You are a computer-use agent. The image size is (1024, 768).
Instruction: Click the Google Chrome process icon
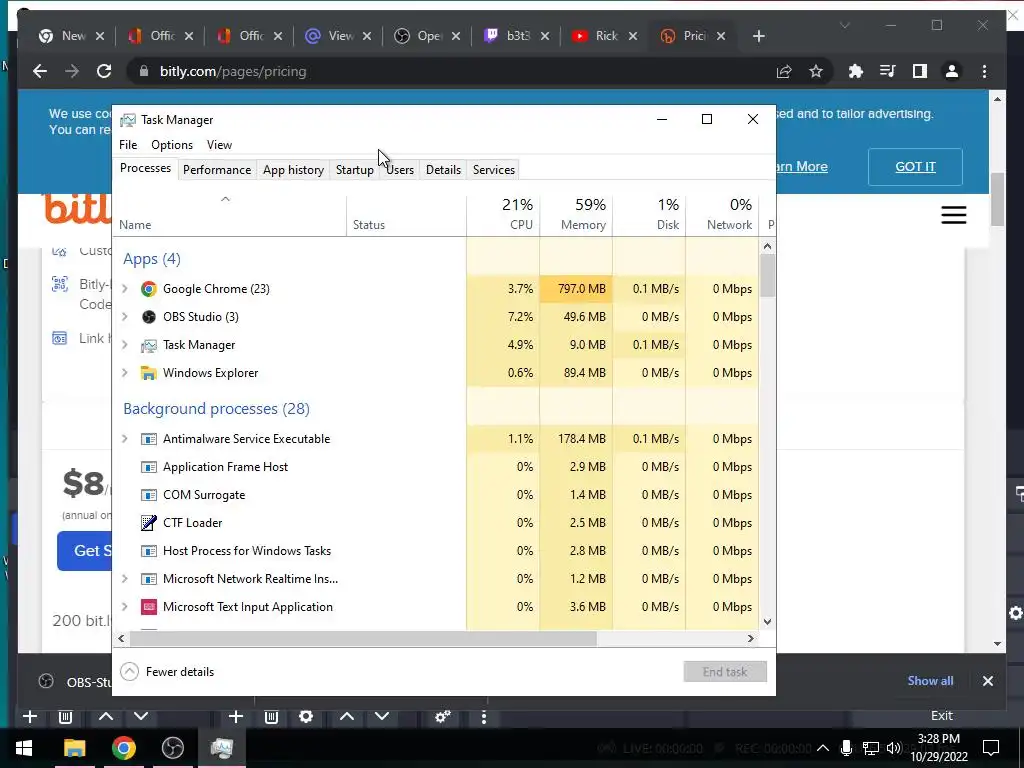(x=149, y=289)
